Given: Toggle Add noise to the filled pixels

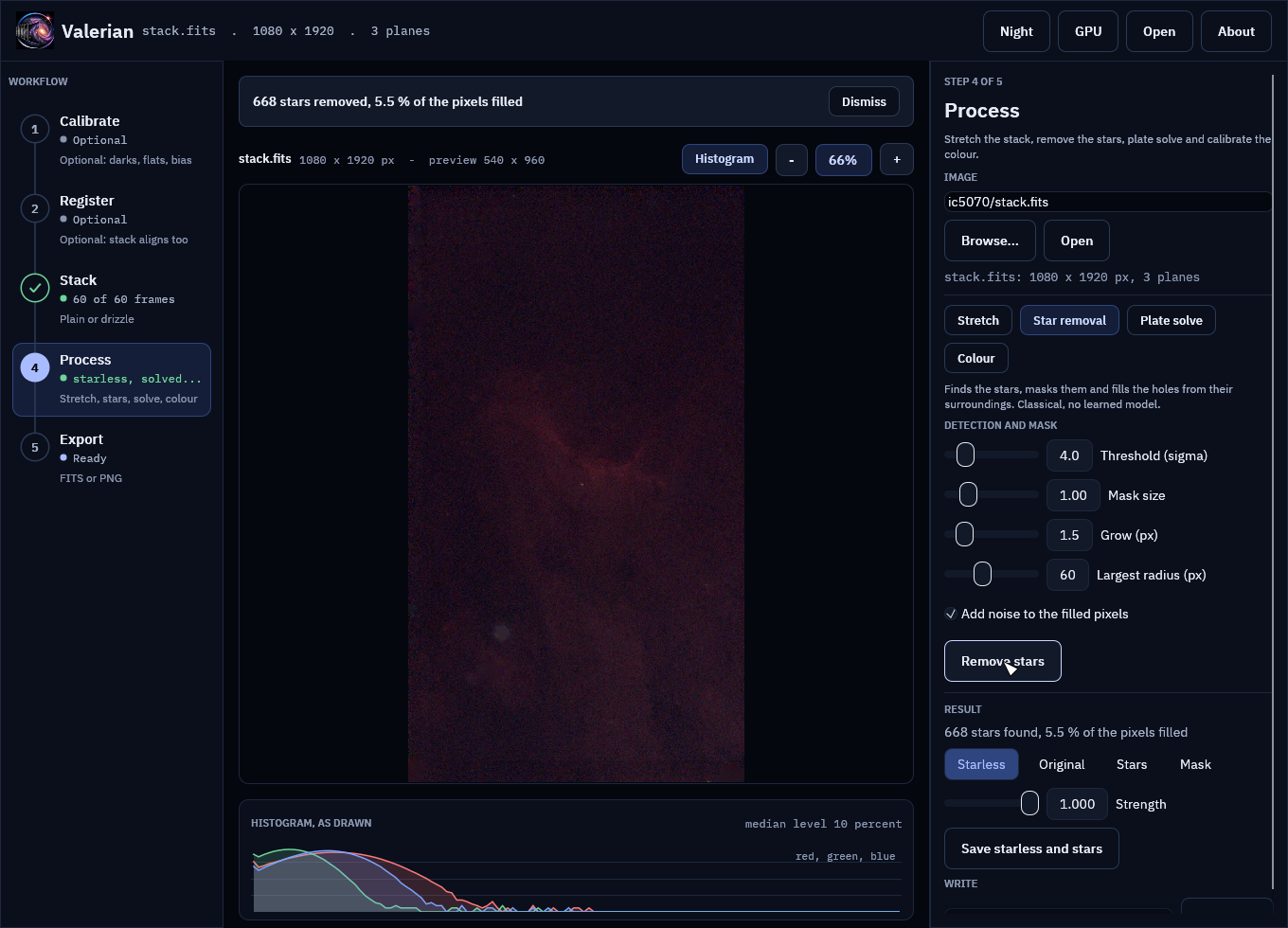Looking at the screenshot, I should [951, 614].
